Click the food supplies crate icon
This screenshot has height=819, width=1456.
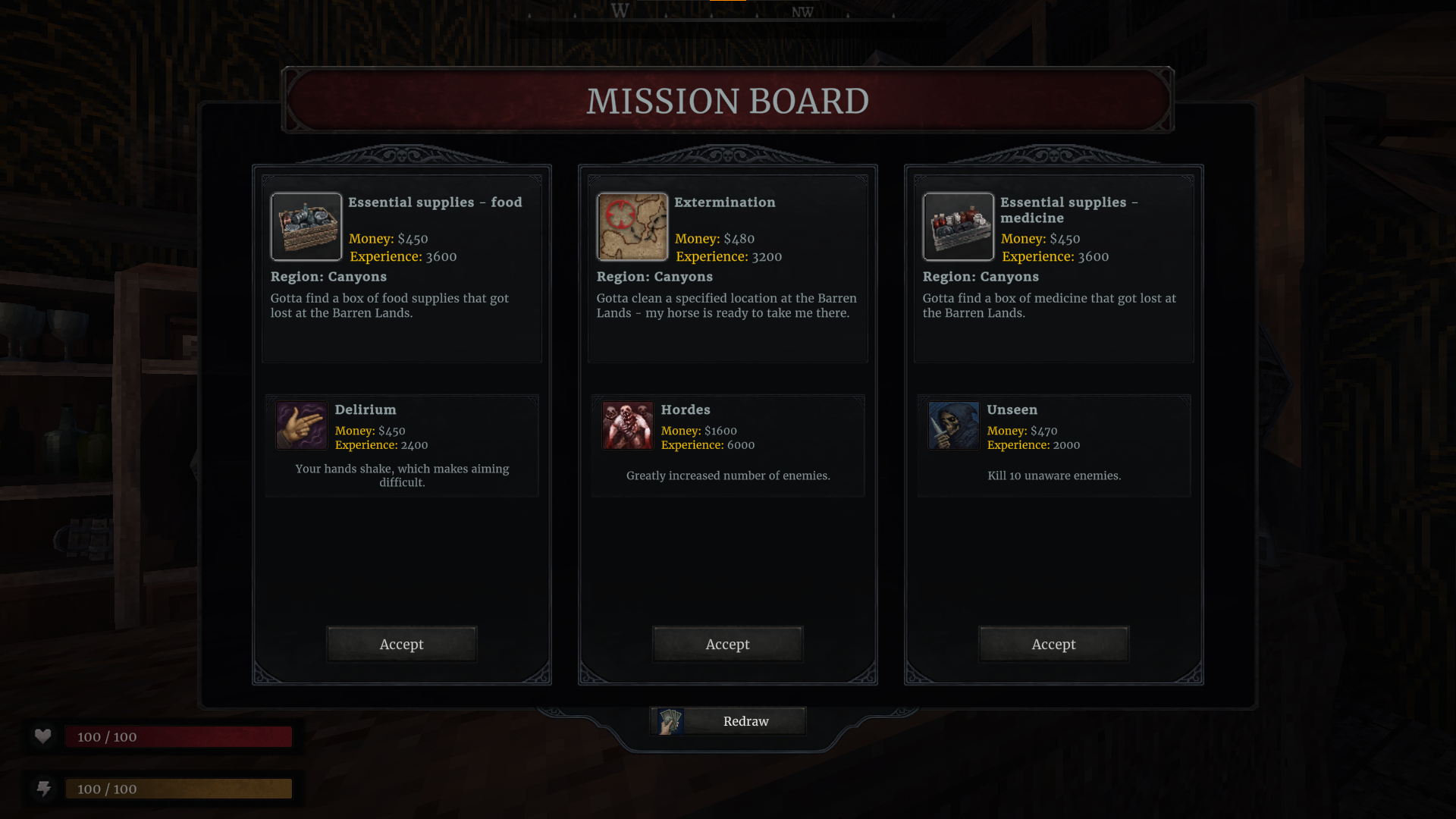click(306, 227)
